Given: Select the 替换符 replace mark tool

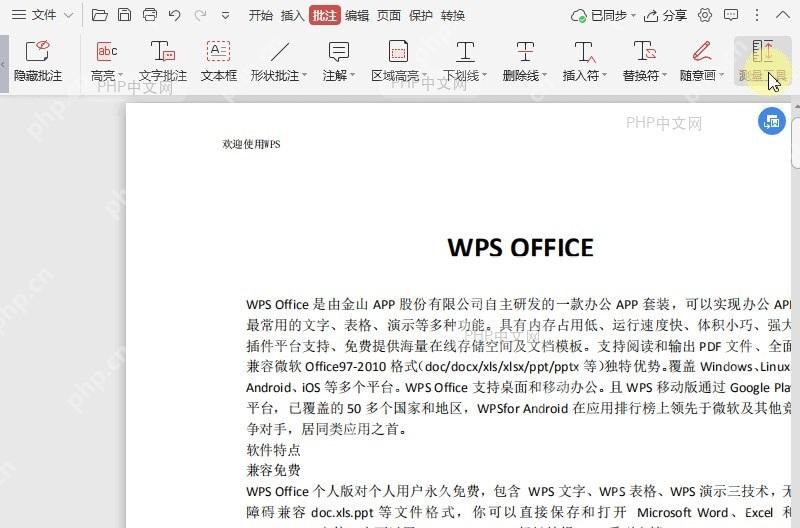Looking at the screenshot, I should point(642,61).
